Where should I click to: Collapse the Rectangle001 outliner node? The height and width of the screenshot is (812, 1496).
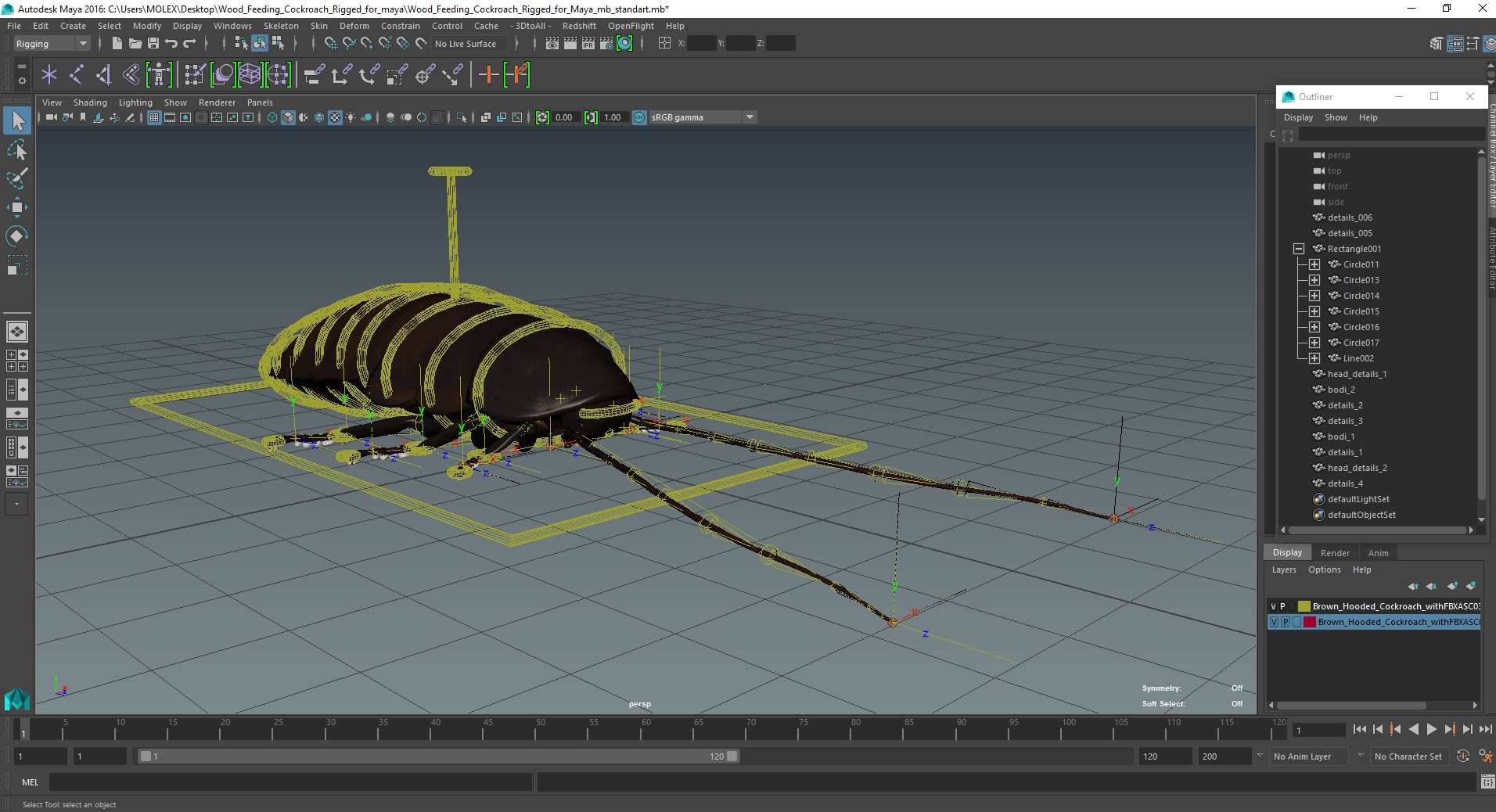point(1299,249)
